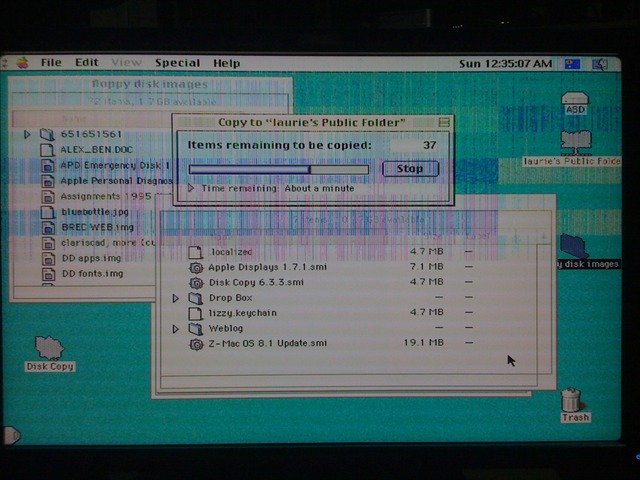Viewport: 640px width, 480px height.
Task: Open the Help menu
Action: pos(227,63)
